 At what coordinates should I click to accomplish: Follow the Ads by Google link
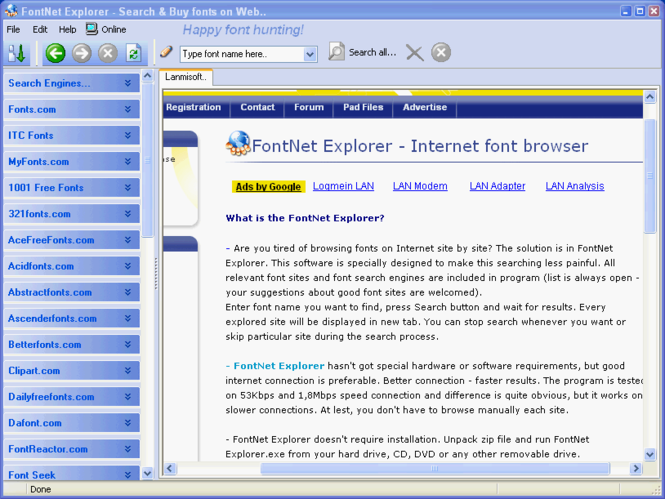268,187
